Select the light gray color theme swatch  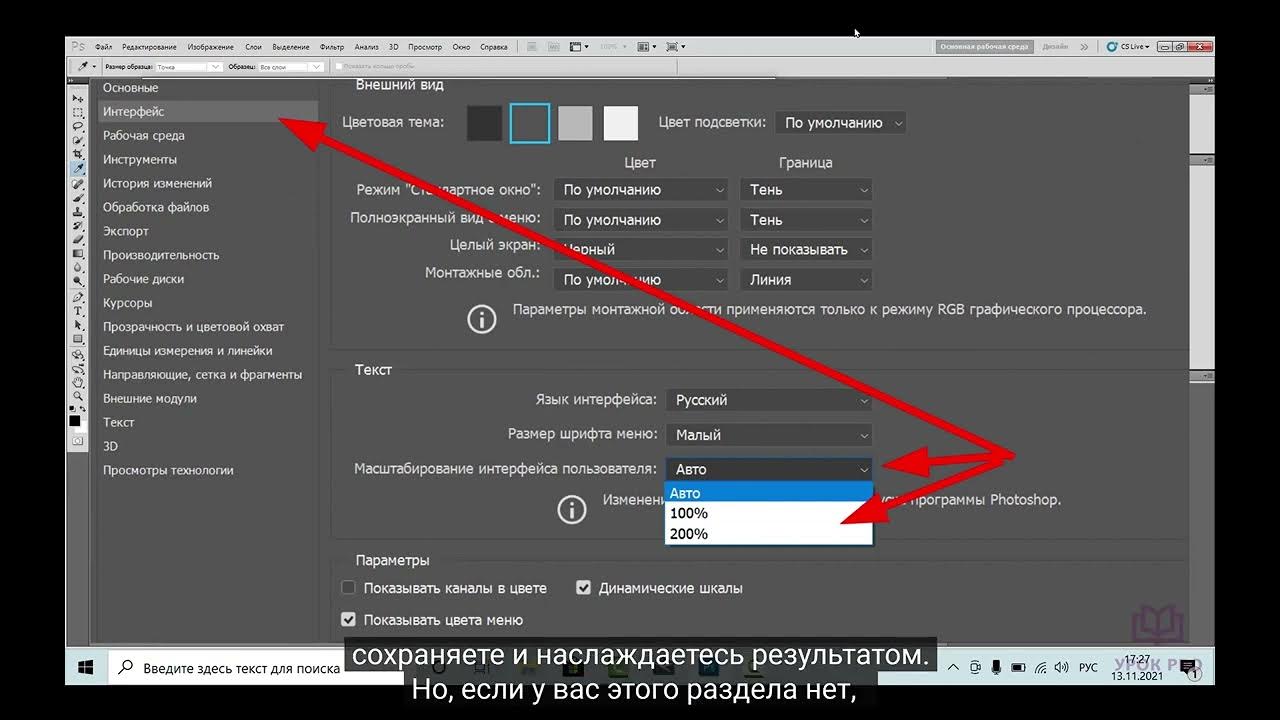tap(575, 124)
